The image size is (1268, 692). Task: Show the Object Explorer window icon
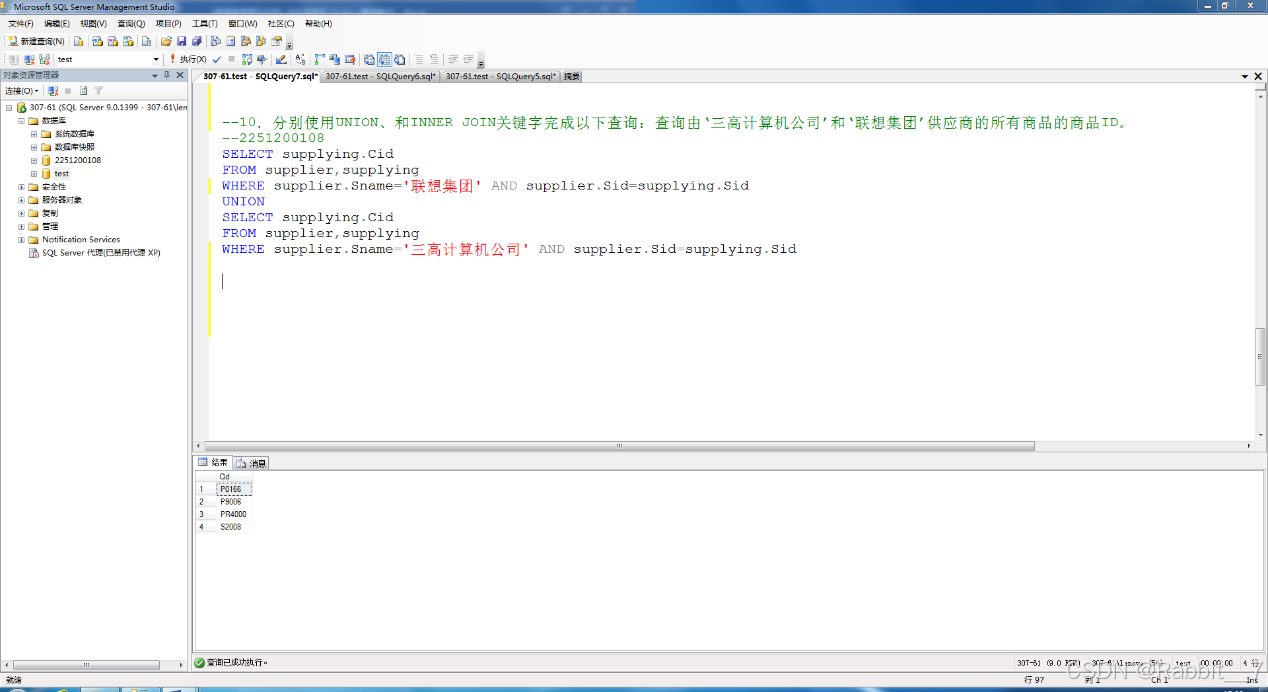(x=246, y=41)
